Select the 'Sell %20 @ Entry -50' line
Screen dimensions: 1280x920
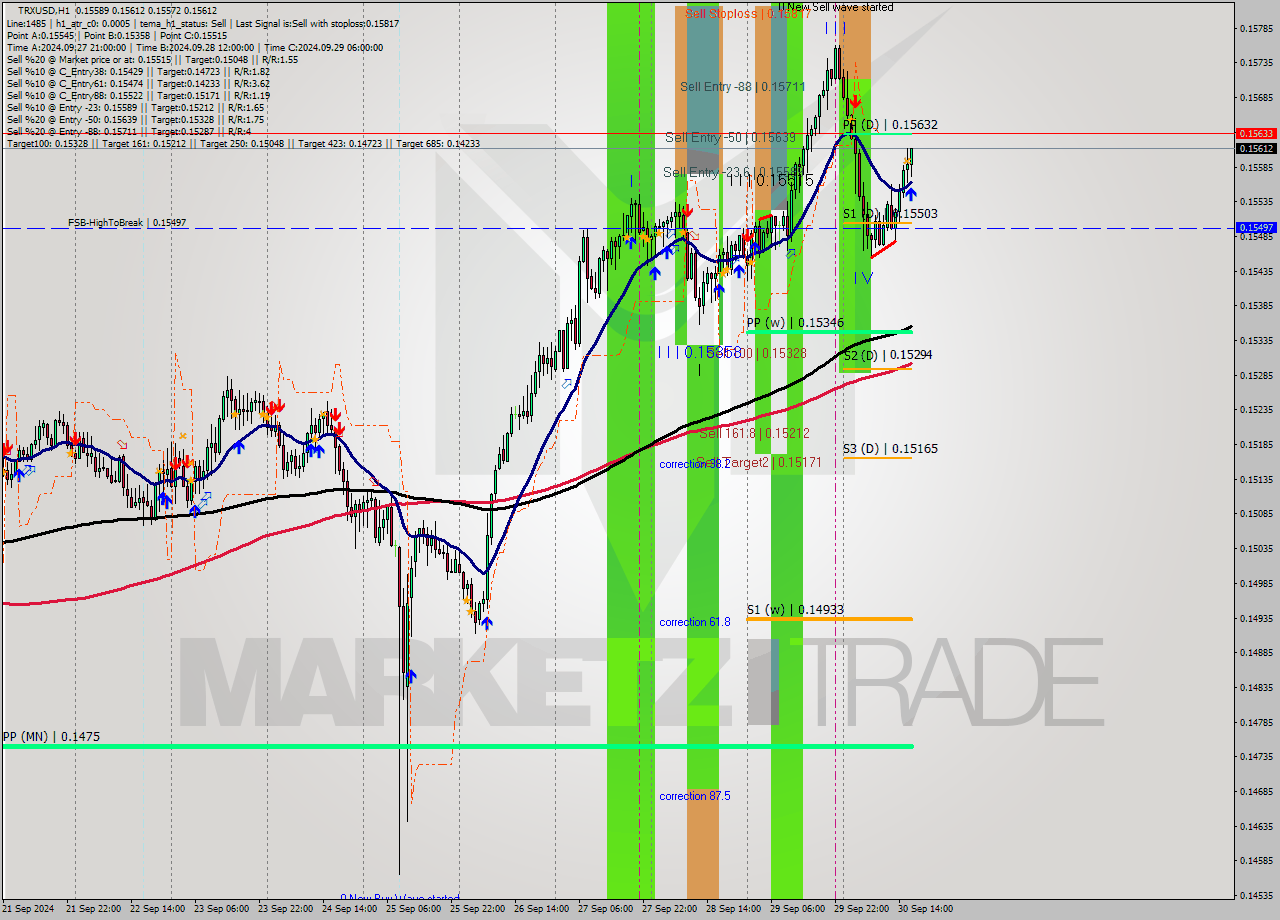click(x=135, y=119)
